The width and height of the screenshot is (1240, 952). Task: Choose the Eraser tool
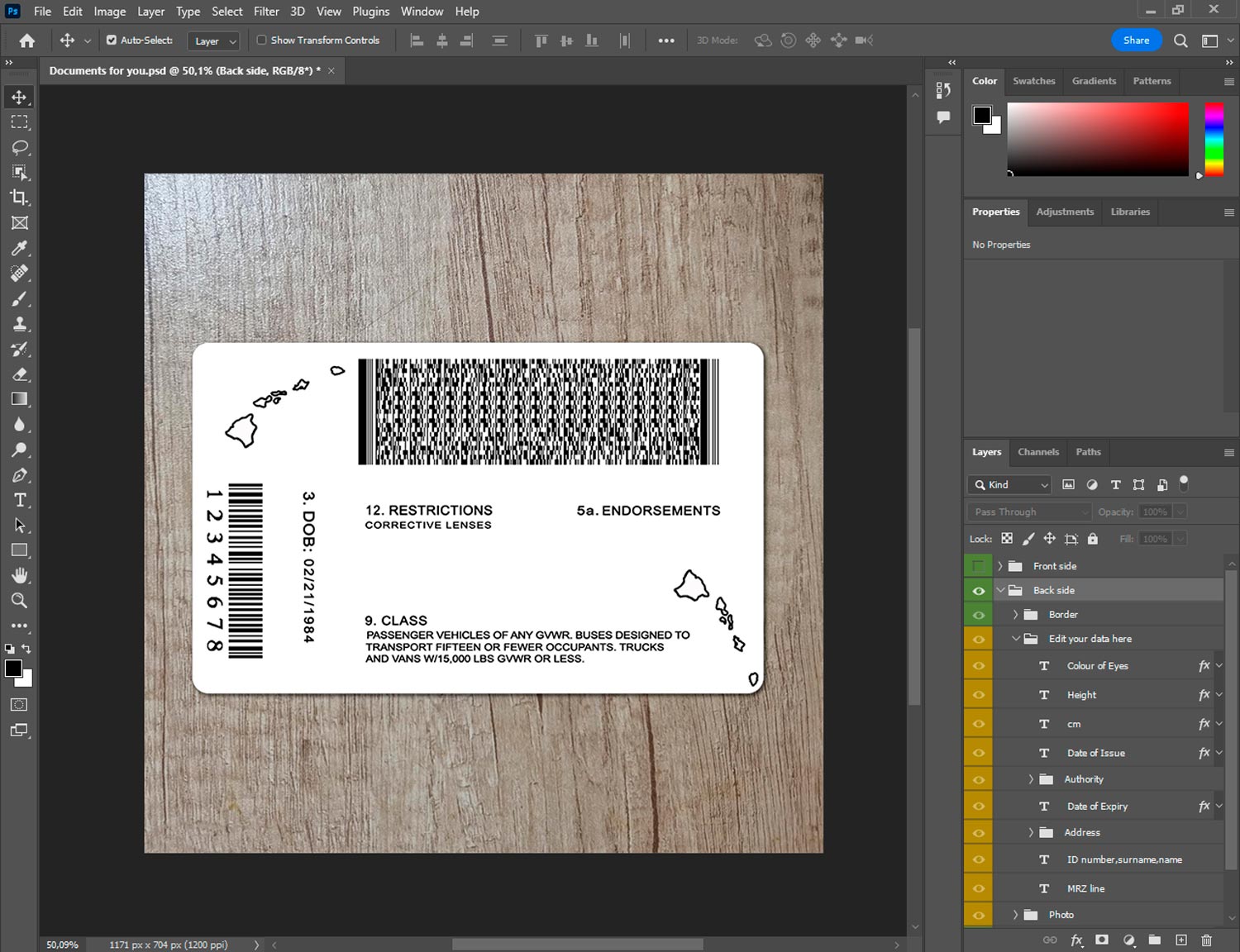click(x=19, y=374)
